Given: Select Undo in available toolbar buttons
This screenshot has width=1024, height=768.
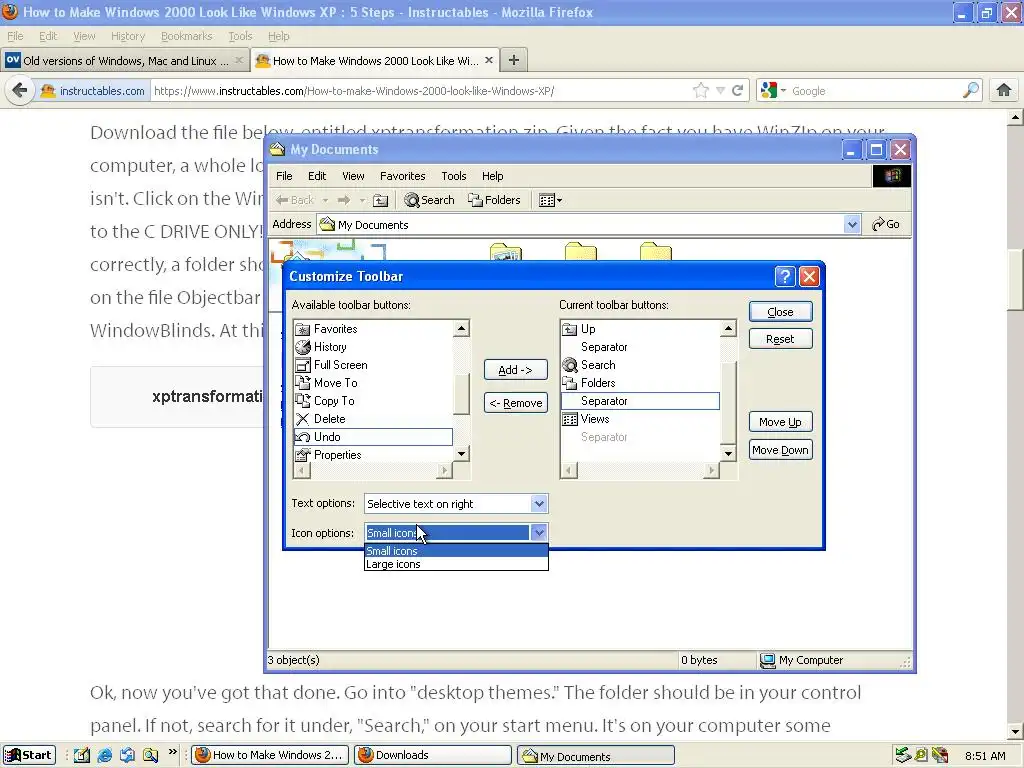Looking at the screenshot, I should (x=373, y=437).
